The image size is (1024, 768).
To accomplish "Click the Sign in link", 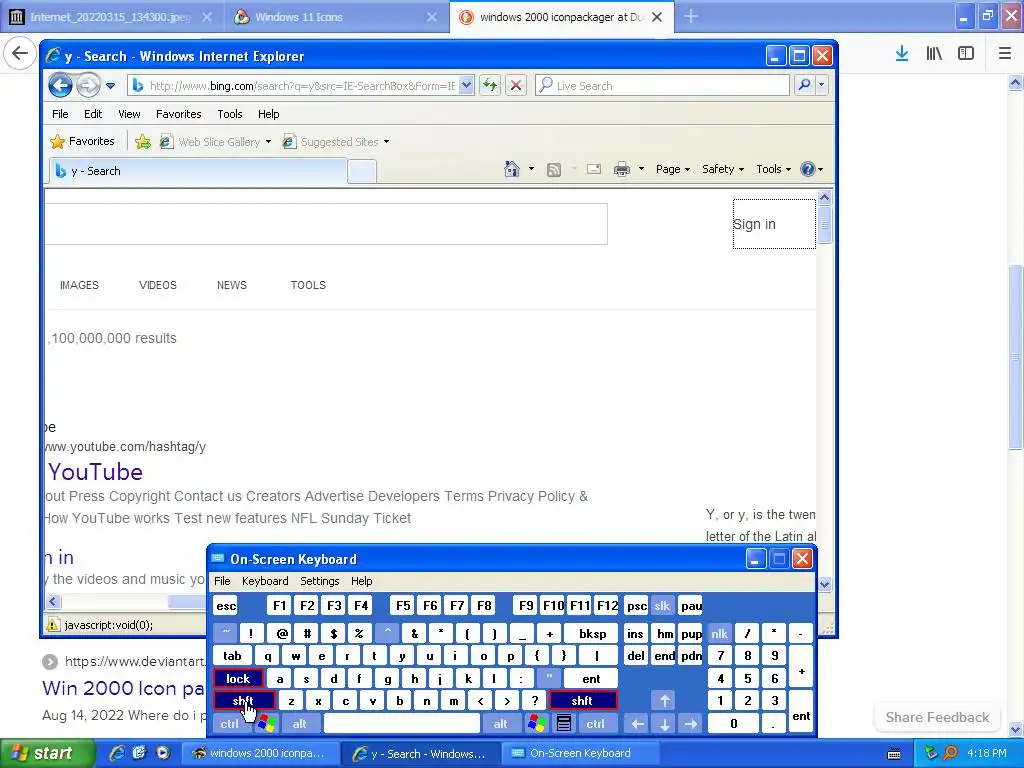I will click(754, 224).
